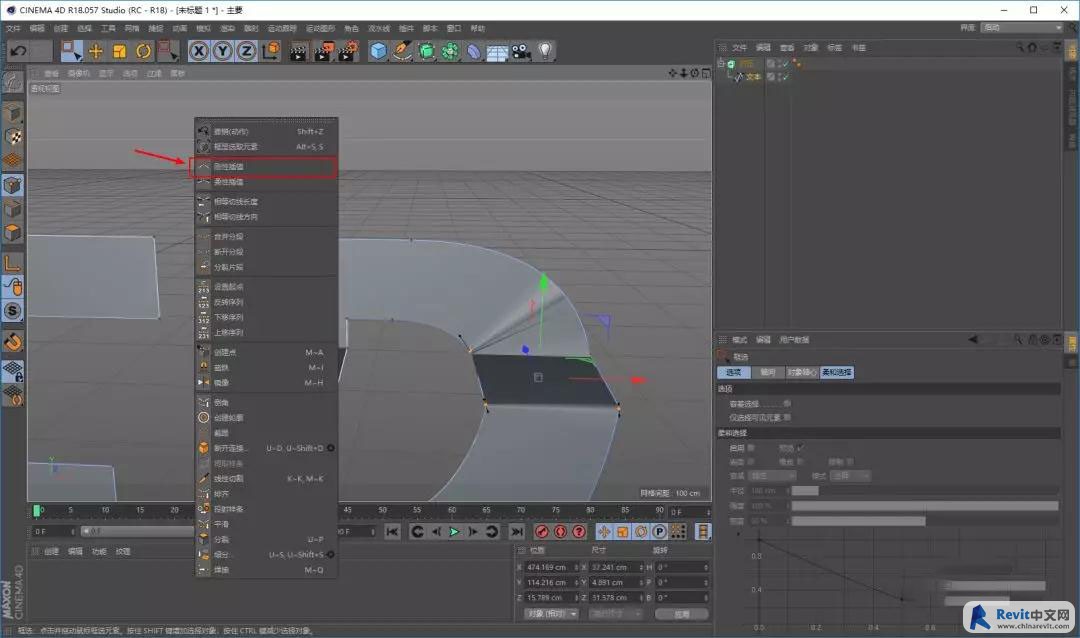Choose the spline pen tool icon

(x=402, y=51)
